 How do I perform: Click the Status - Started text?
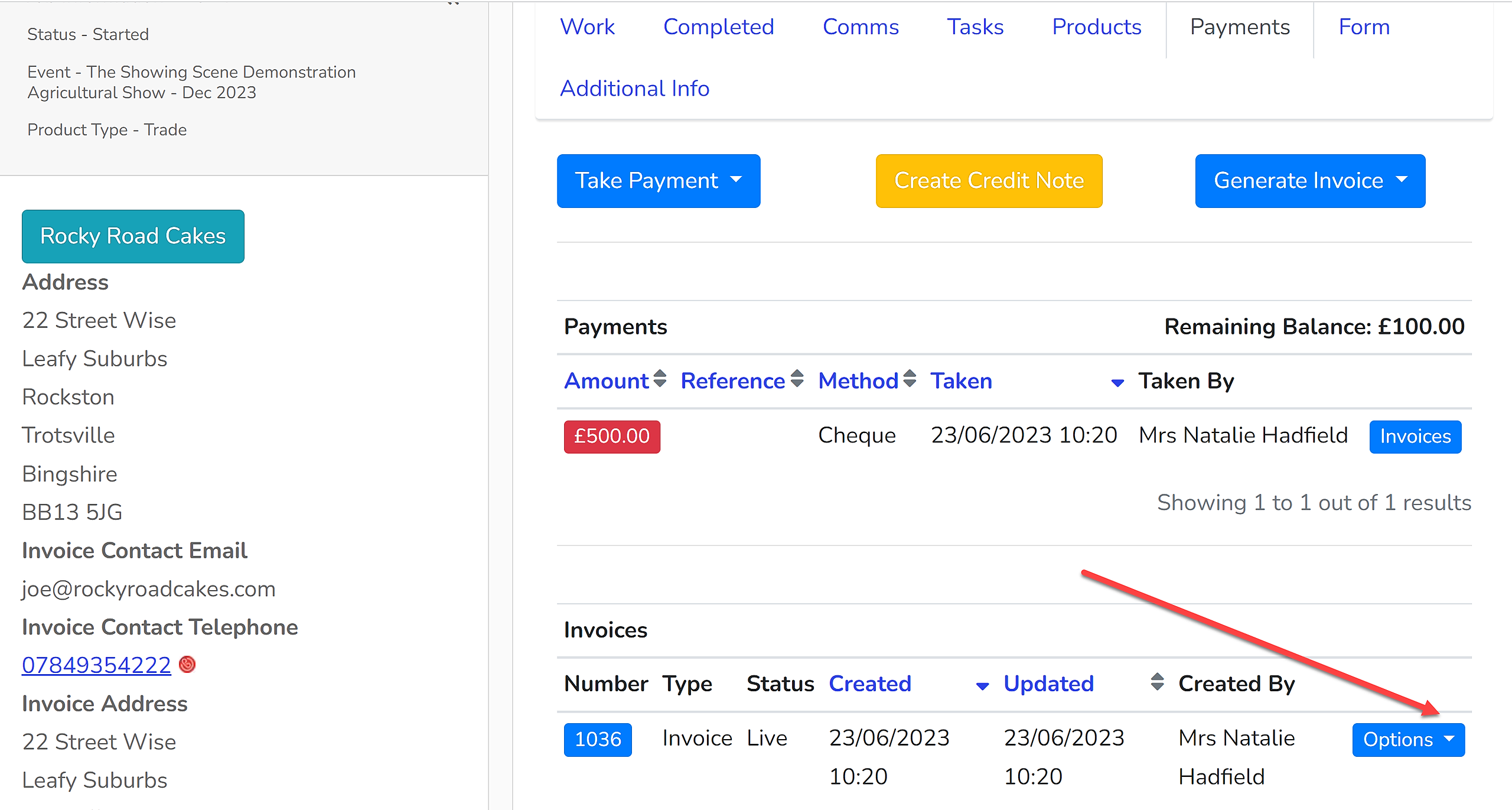88,34
